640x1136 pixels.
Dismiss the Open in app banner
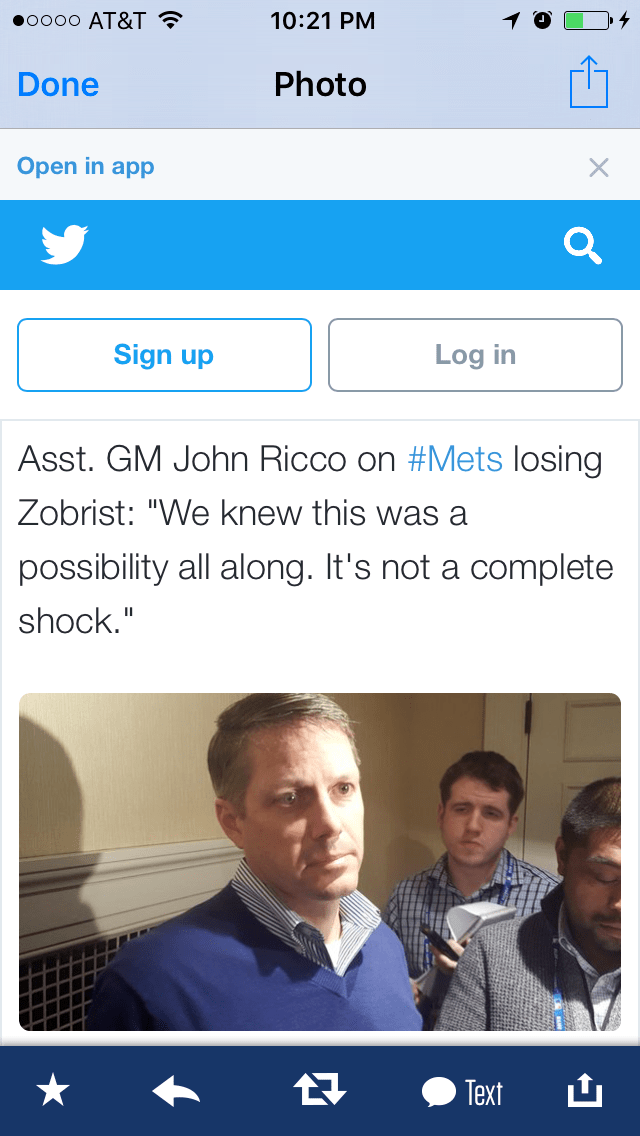coord(598,167)
